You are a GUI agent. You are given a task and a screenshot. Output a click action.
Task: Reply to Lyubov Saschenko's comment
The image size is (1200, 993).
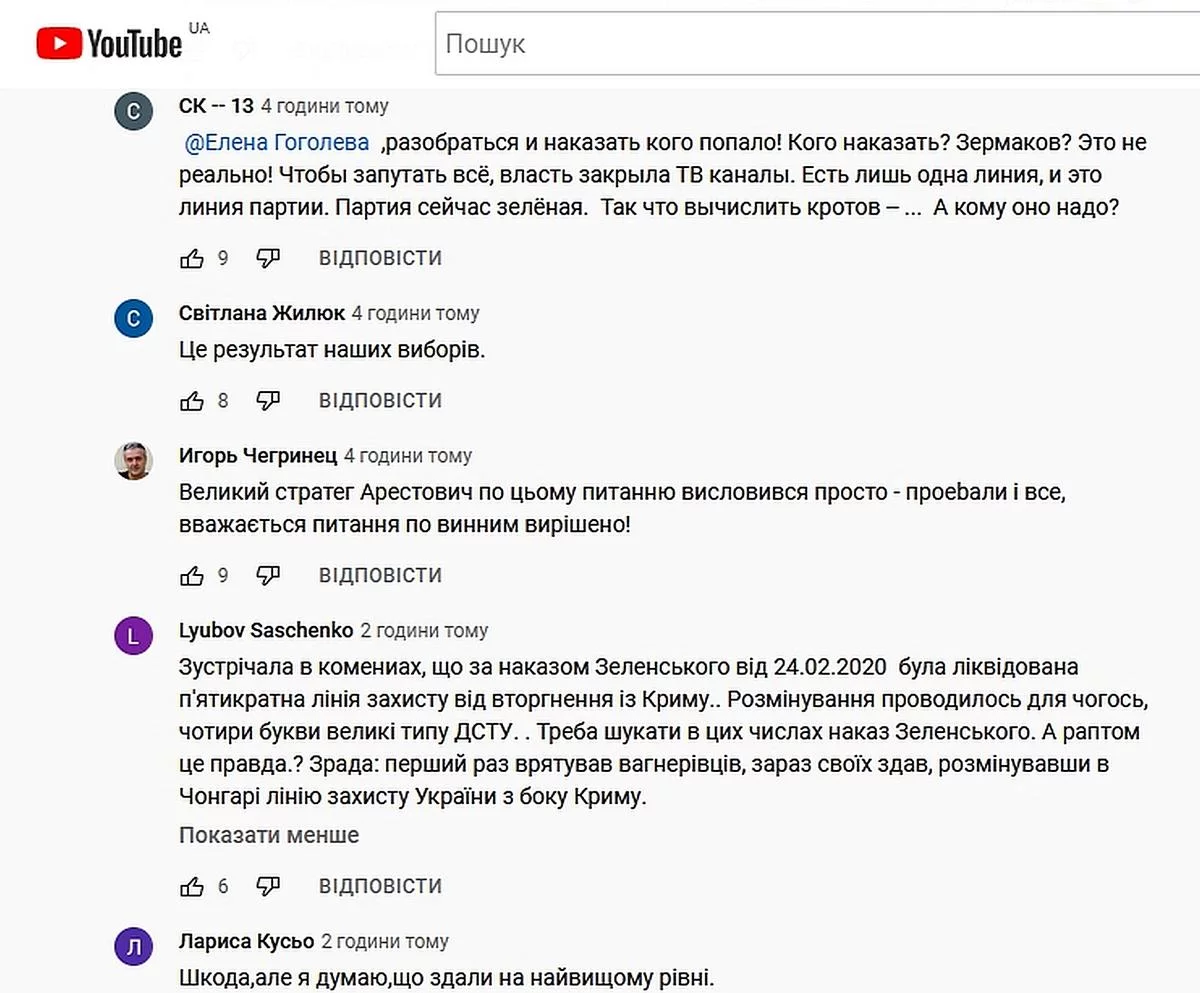[380, 886]
